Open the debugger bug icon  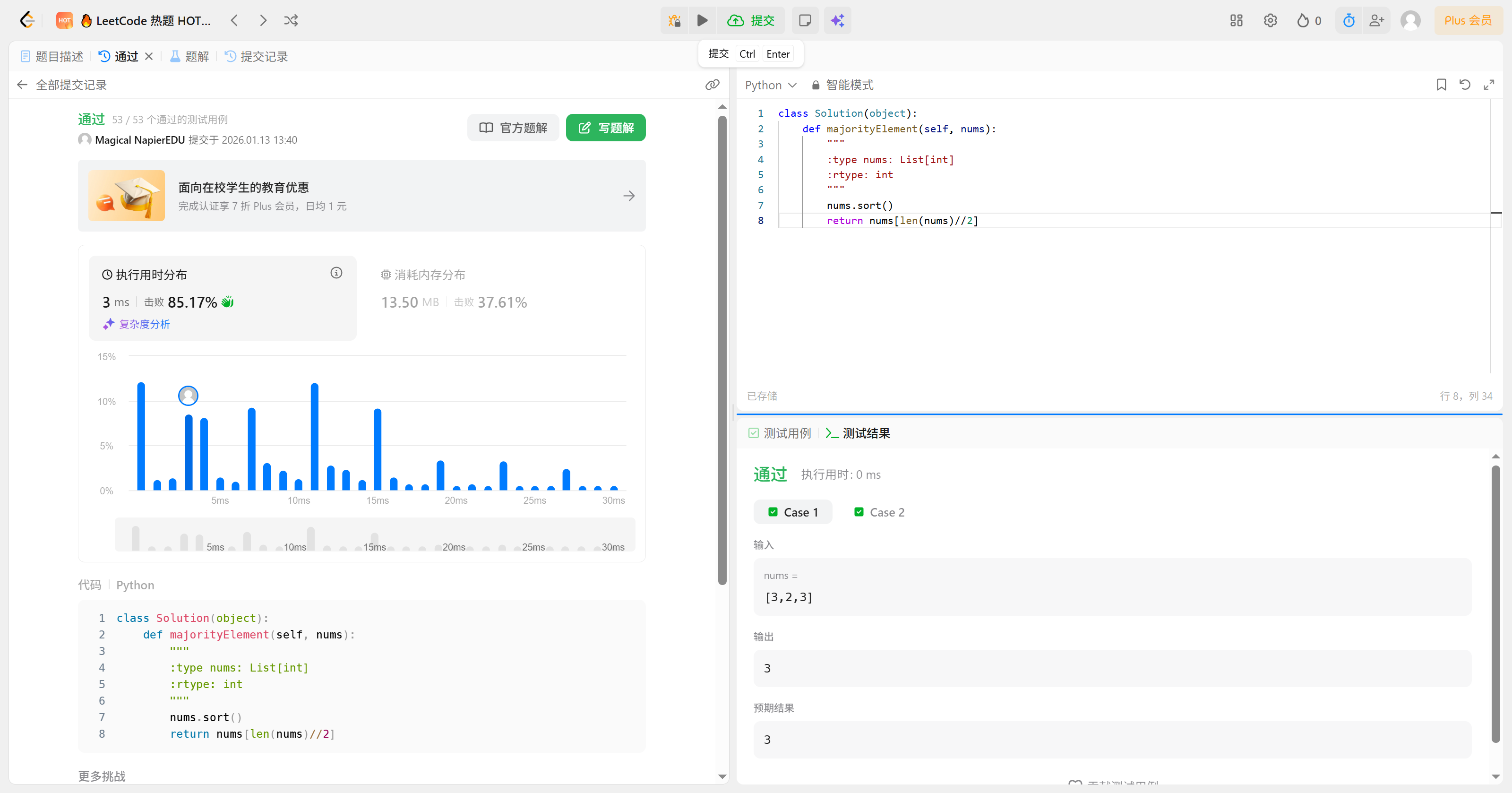674,20
